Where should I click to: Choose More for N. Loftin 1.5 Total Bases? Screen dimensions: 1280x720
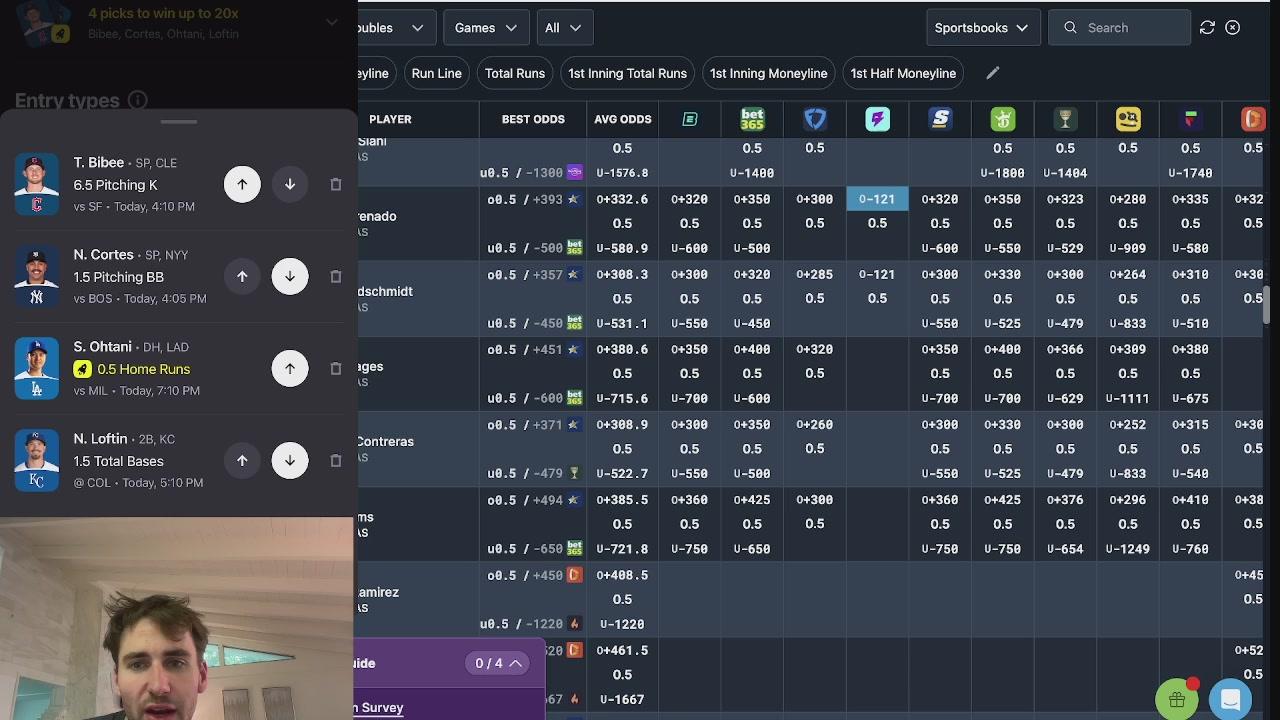click(242, 460)
